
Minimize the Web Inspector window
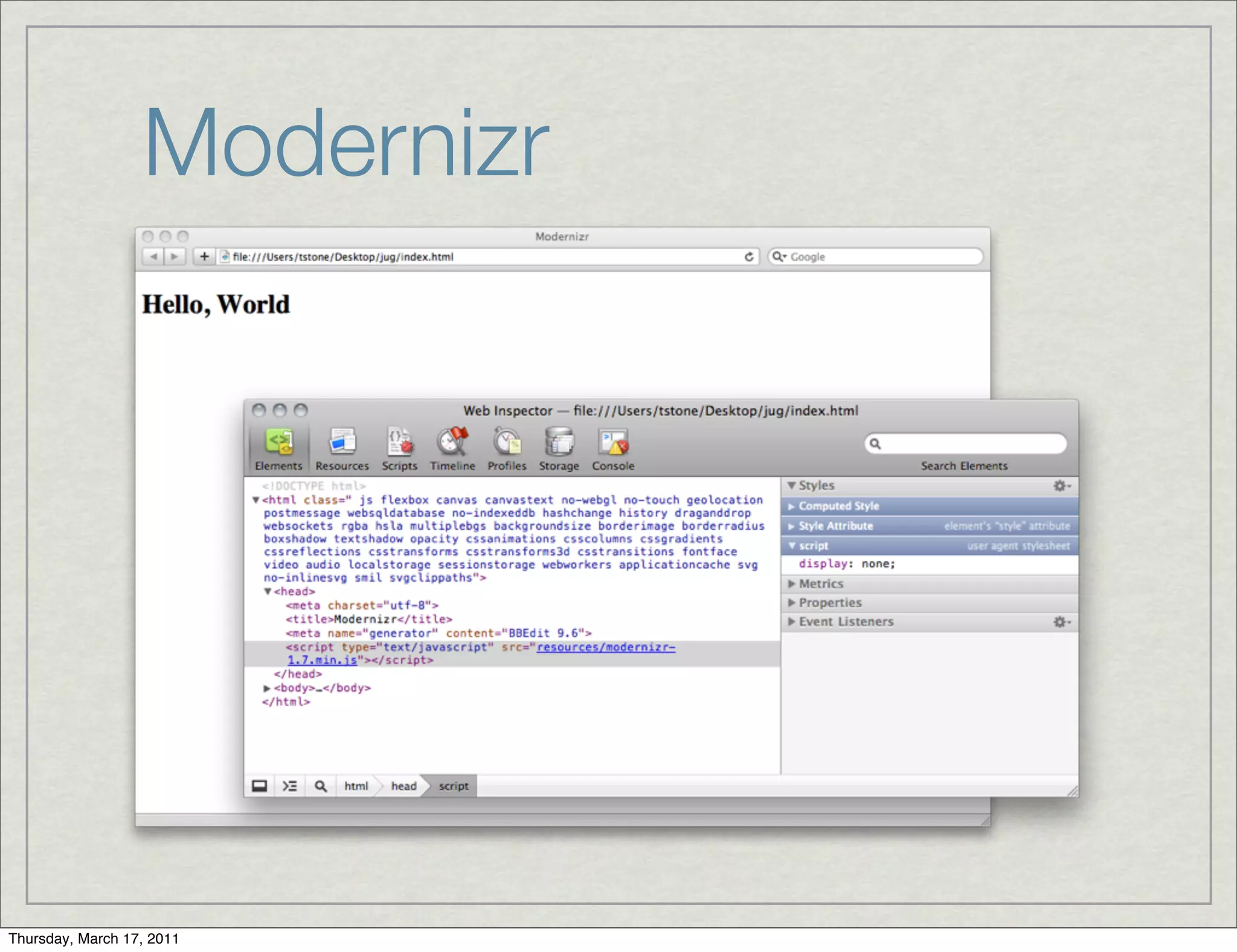point(280,411)
